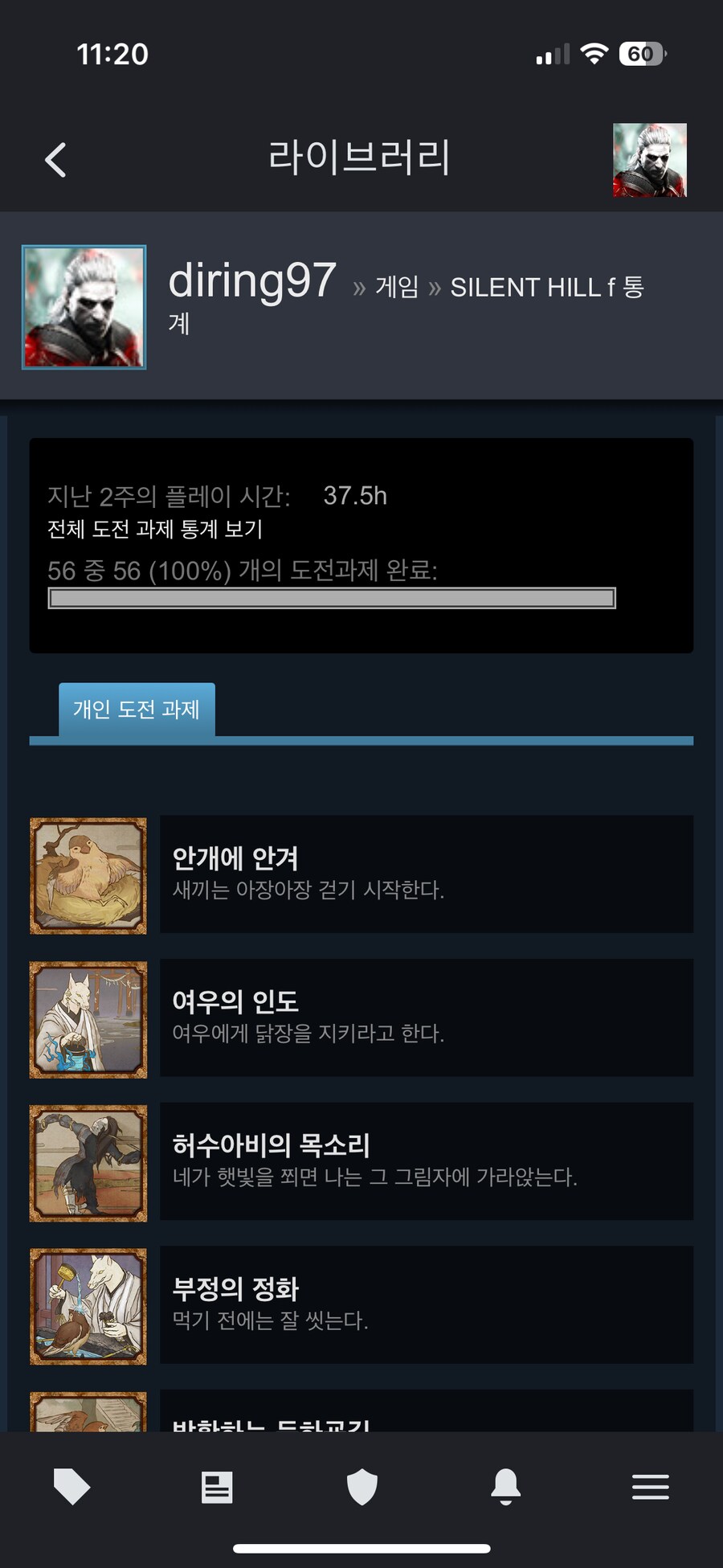
Task: Open notifications bell icon
Action: (506, 1487)
